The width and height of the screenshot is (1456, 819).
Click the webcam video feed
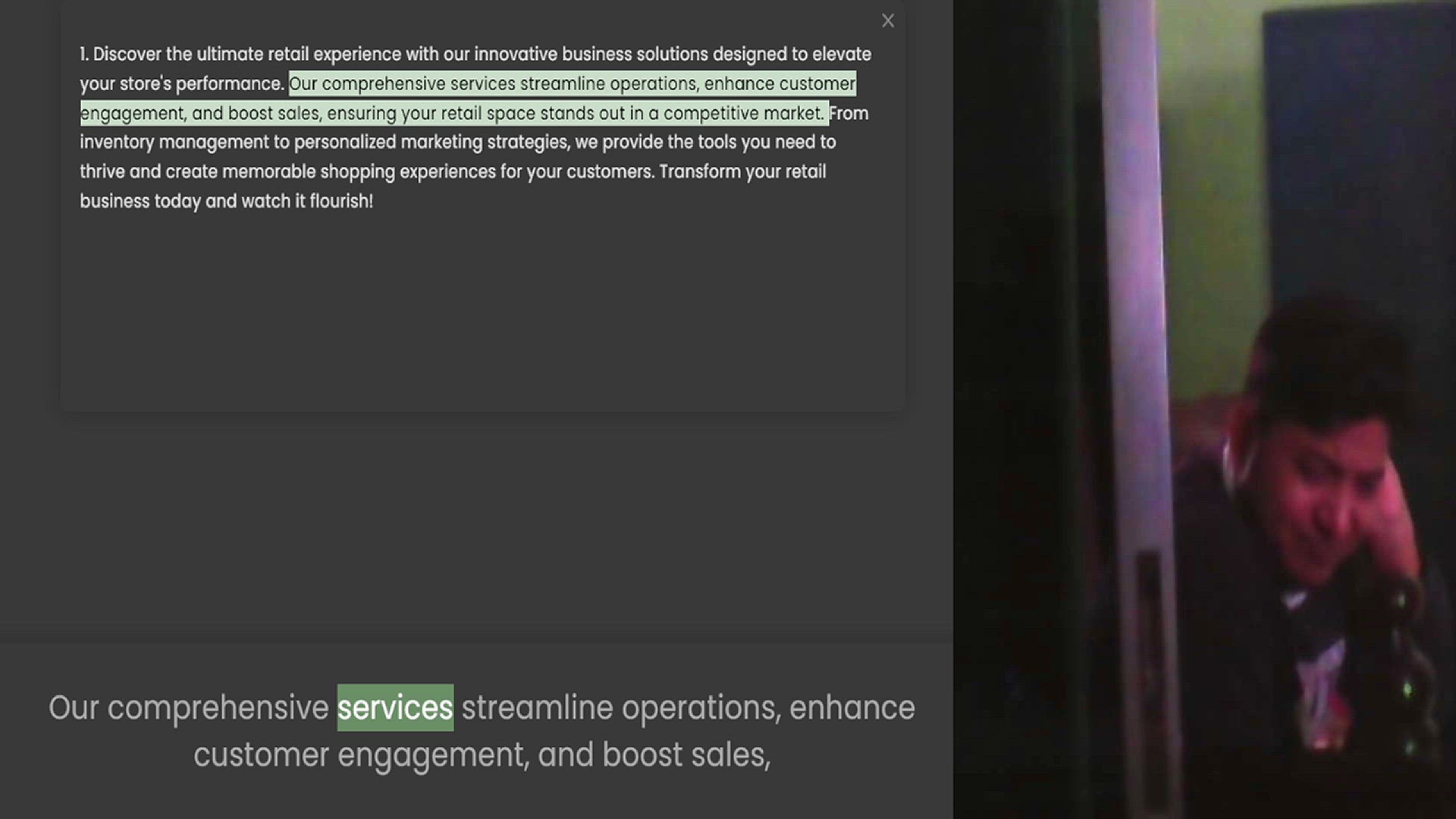[1204, 409]
